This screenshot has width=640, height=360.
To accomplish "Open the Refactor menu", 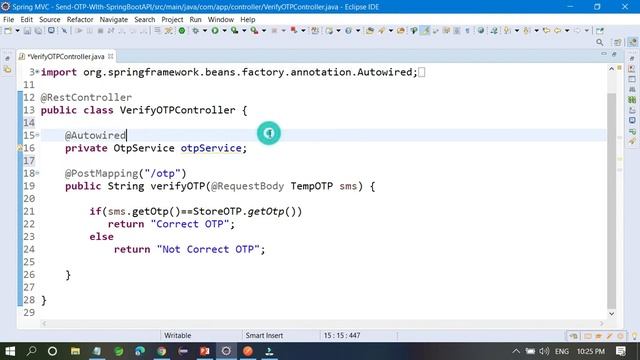I will coord(80,20).
